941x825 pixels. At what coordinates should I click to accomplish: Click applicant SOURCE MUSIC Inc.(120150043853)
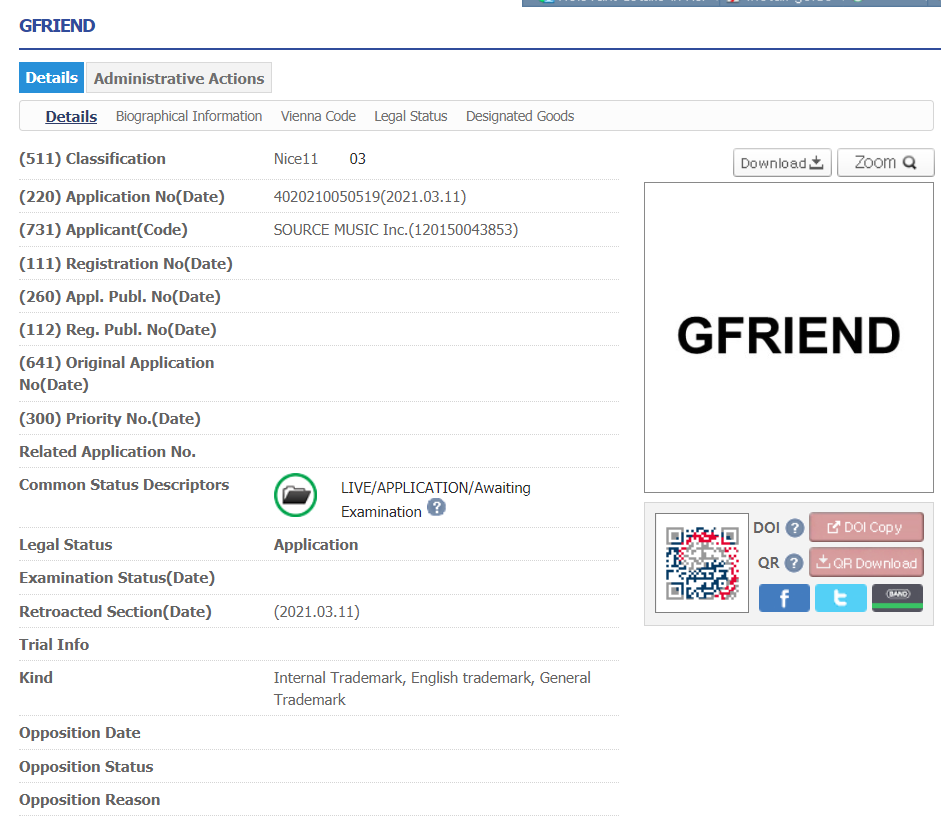[395, 230]
